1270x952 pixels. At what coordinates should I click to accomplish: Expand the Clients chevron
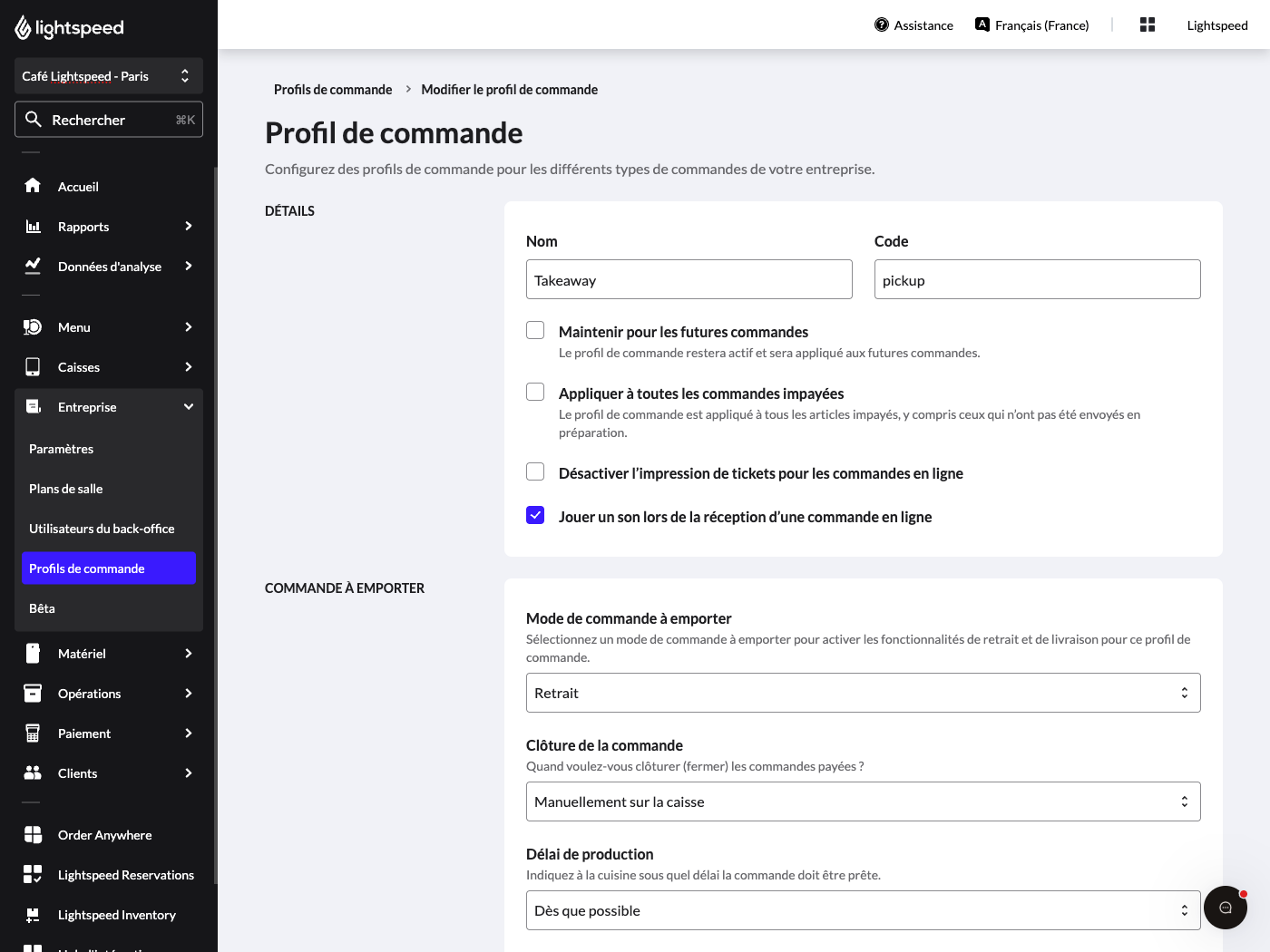189,772
